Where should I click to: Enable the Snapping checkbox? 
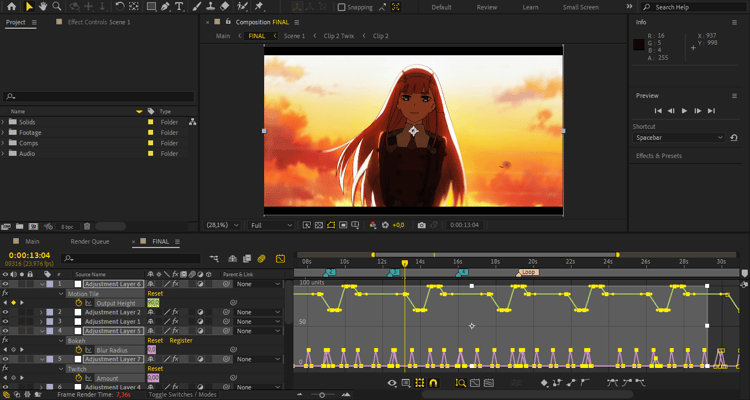(x=342, y=7)
